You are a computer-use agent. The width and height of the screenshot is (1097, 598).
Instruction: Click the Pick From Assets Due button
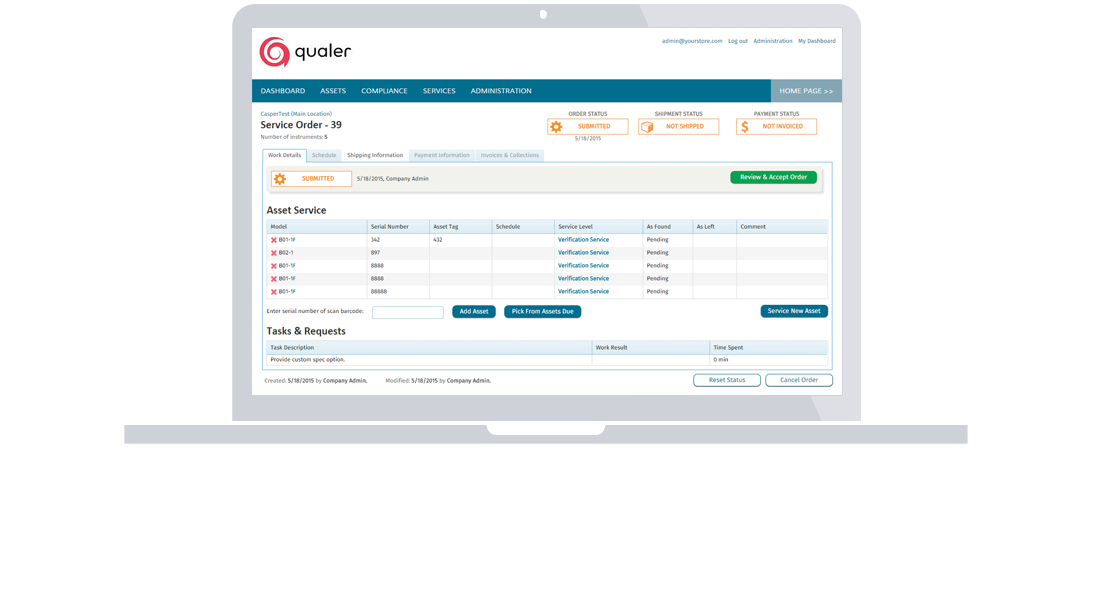pos(542,312)
